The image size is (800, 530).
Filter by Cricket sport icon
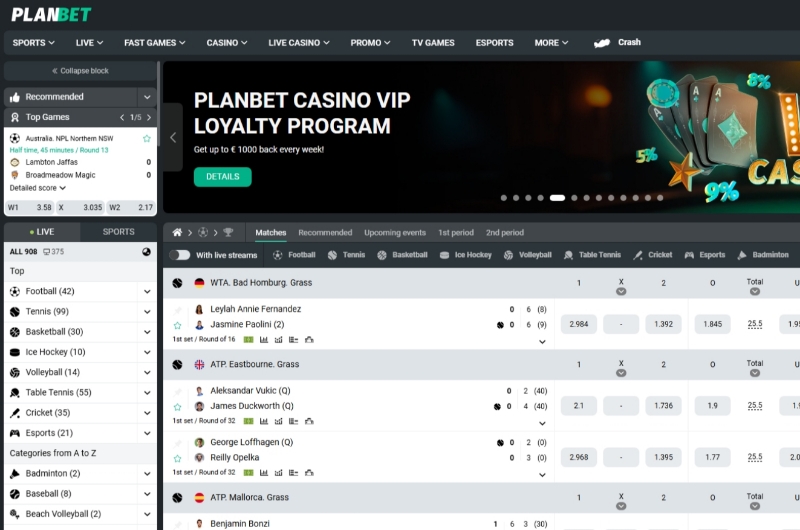638,255
